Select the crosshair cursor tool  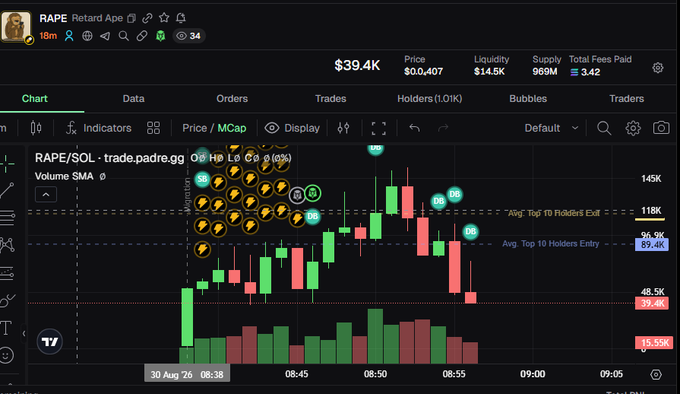point(7,163)
